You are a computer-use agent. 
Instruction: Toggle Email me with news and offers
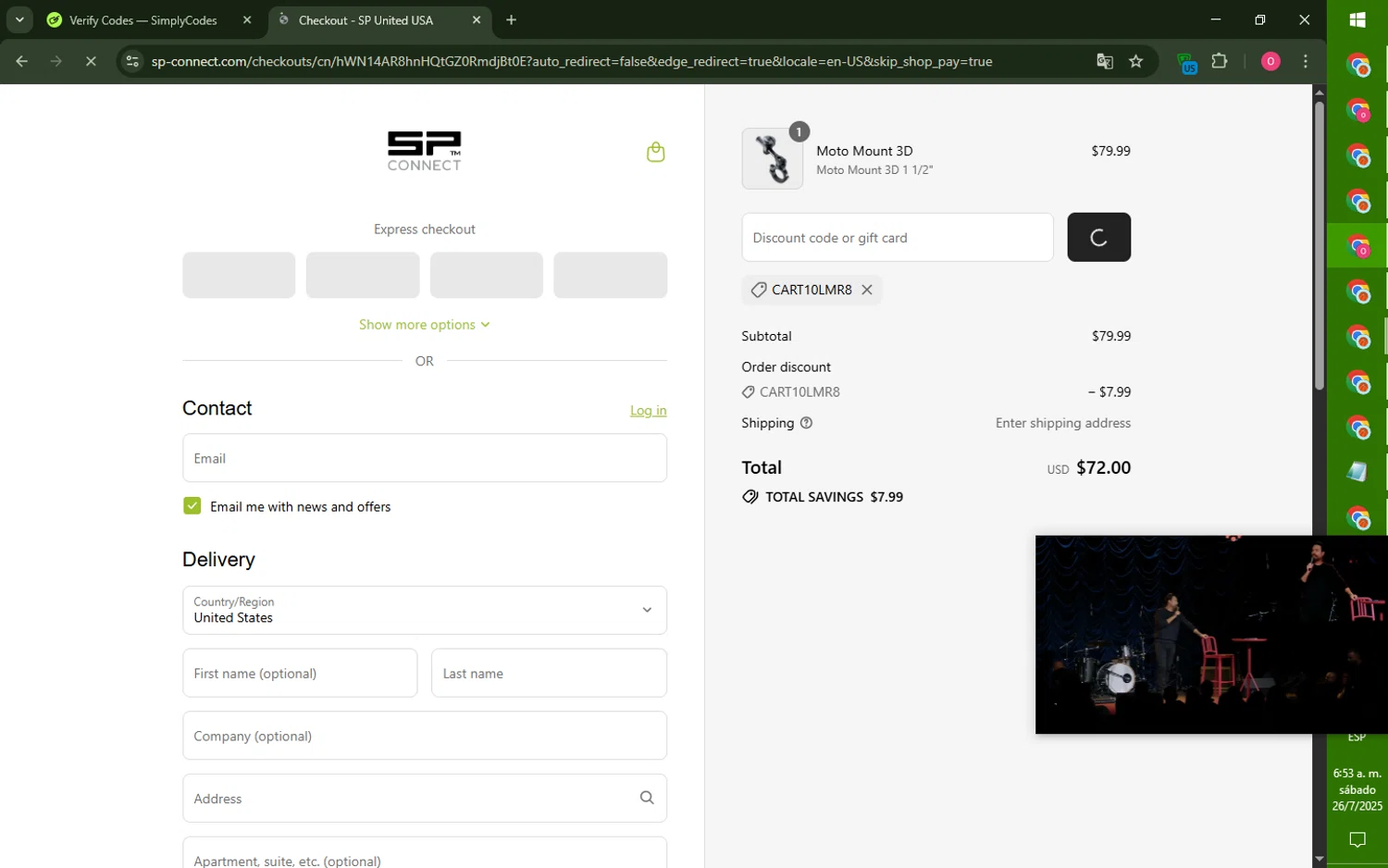(x=192, y=505)
